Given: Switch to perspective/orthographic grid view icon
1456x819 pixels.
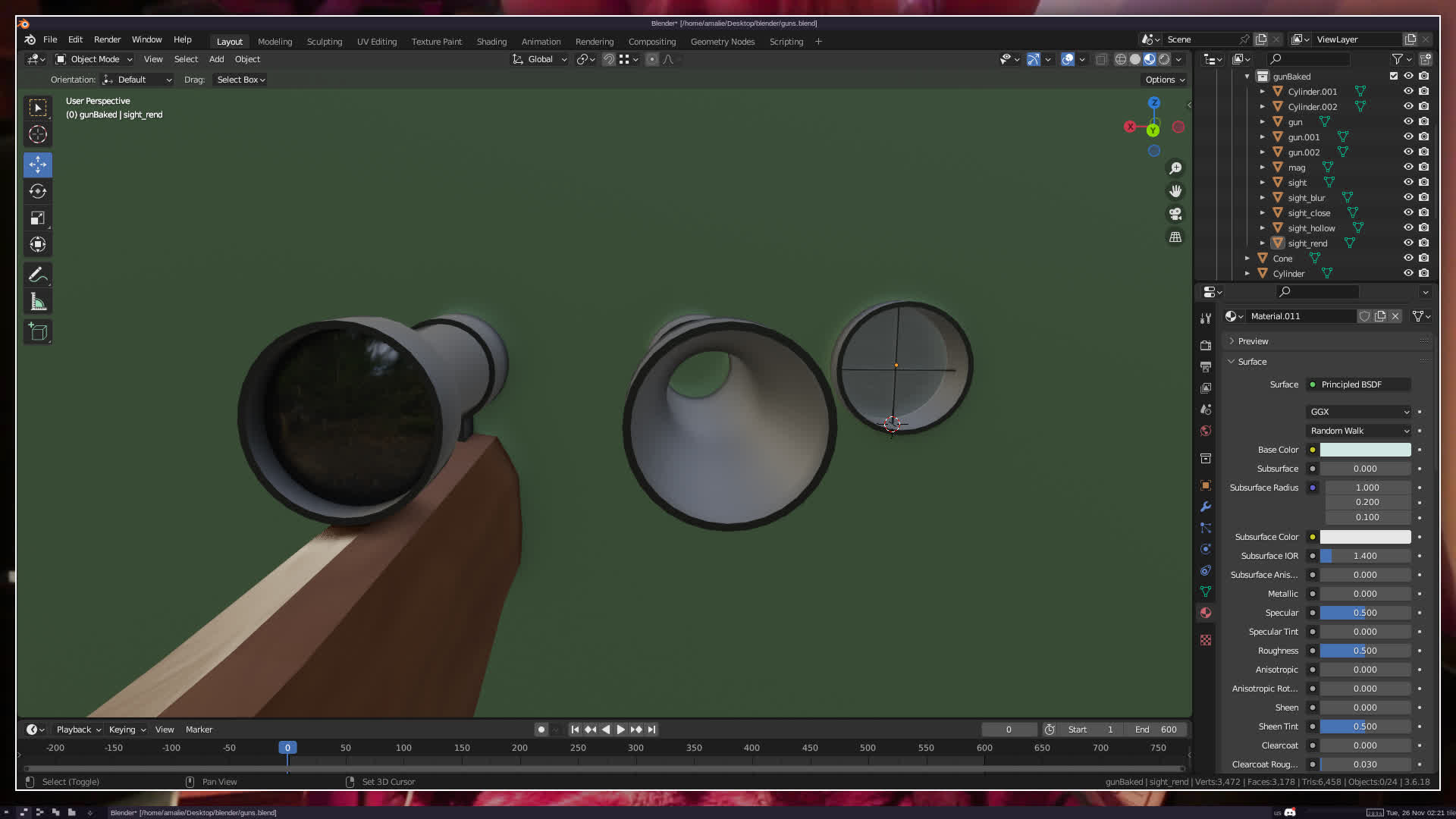Looking at the screenshot, I should [x=1175, y=237].
